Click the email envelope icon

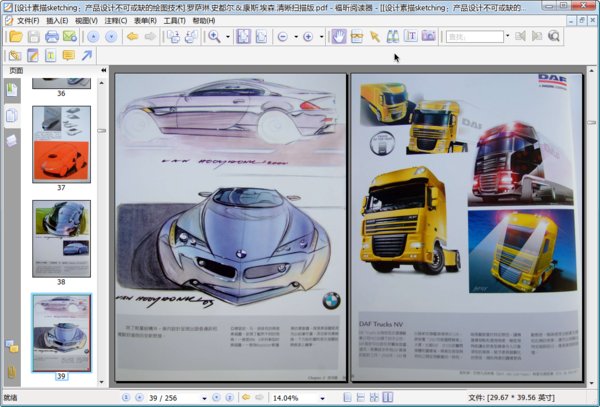coord(69,37)
